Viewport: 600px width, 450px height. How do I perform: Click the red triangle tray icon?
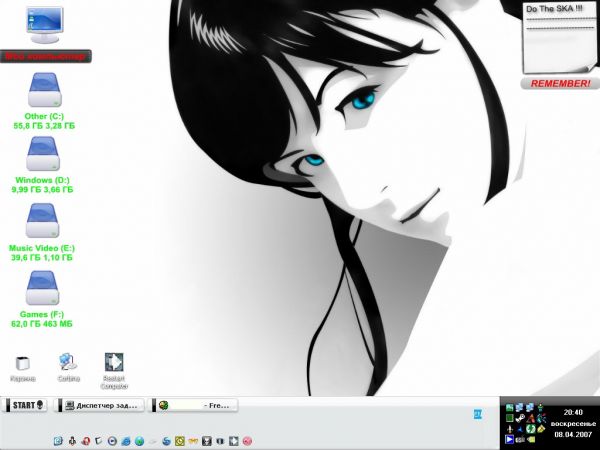tap(530, 418)
